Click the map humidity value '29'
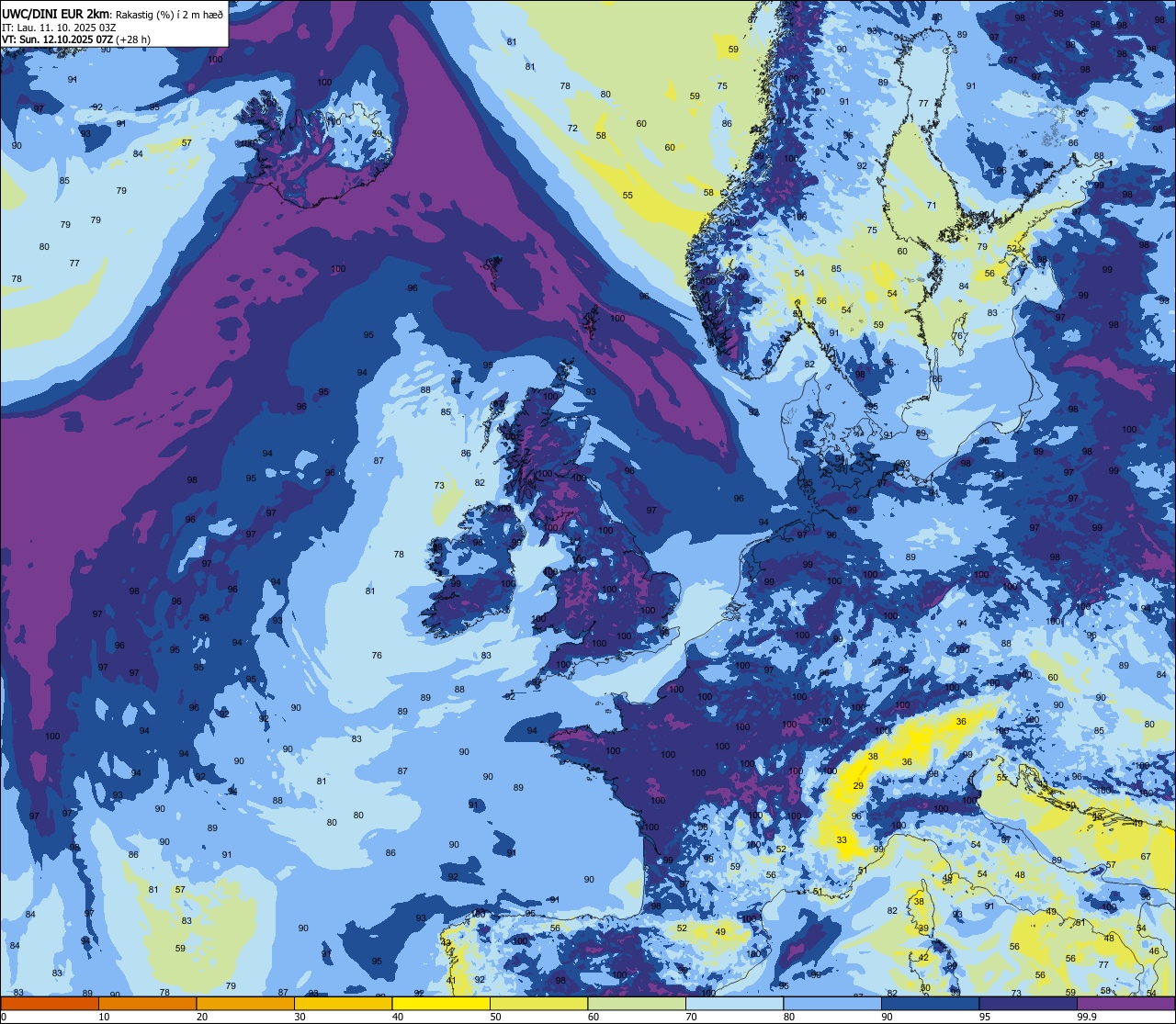The image size is (1176, 1024). click(858, 786)
